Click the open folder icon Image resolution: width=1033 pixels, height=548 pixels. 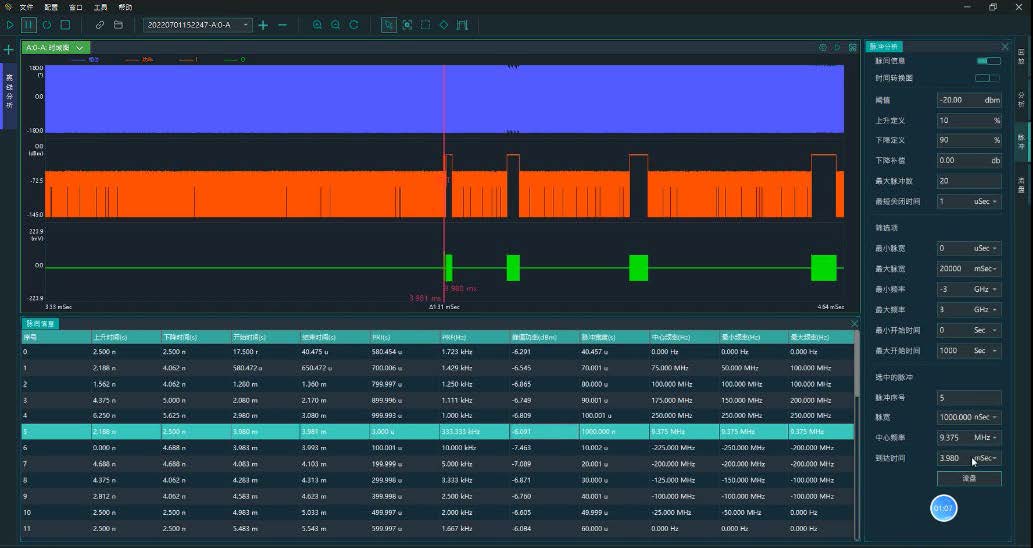118,24
